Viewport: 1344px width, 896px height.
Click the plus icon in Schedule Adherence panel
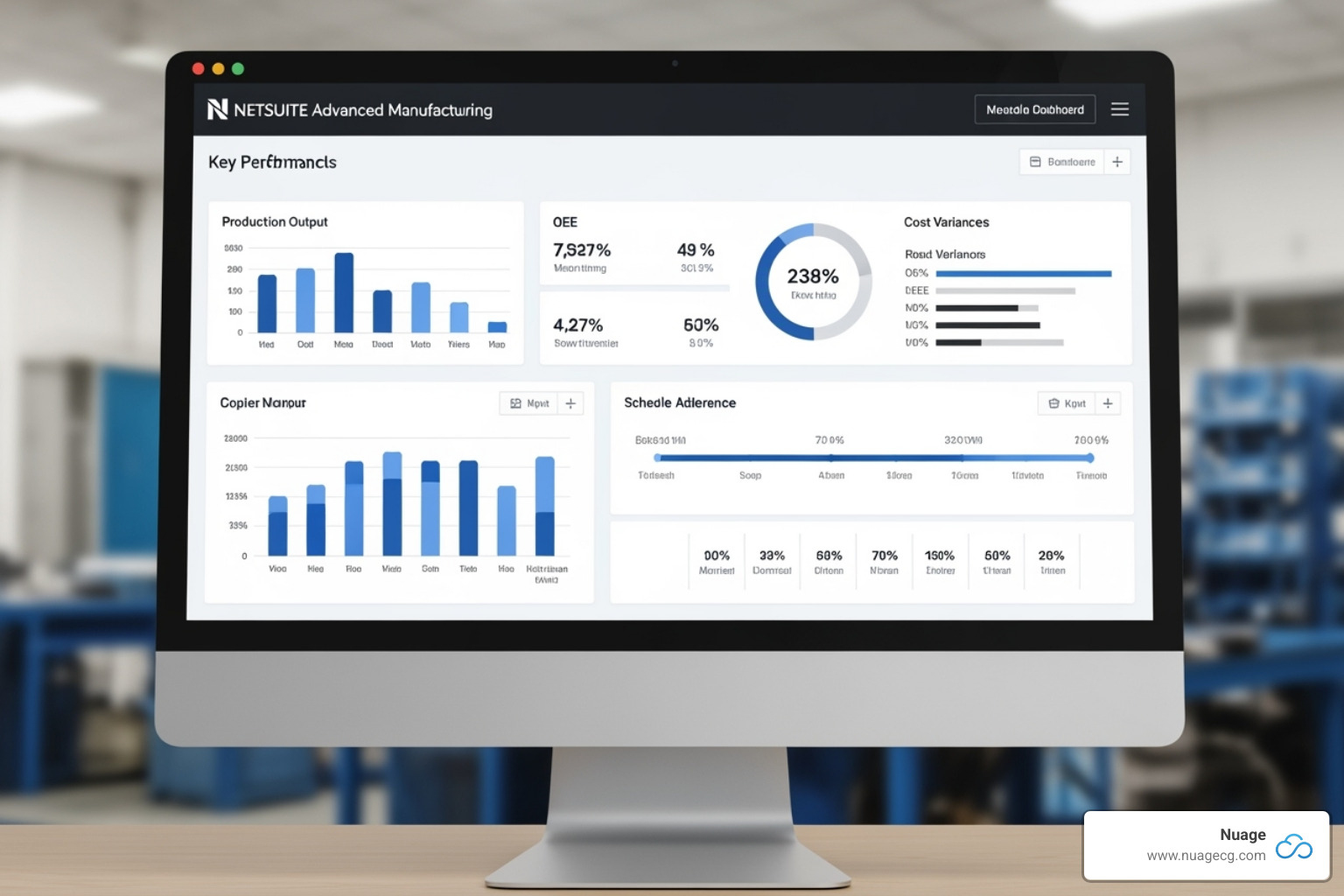coord(1108,402)
